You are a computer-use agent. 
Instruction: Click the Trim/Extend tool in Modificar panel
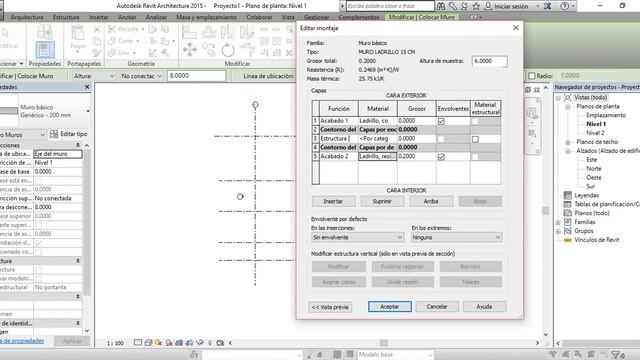pyautogui.click(x=247, y=50)
